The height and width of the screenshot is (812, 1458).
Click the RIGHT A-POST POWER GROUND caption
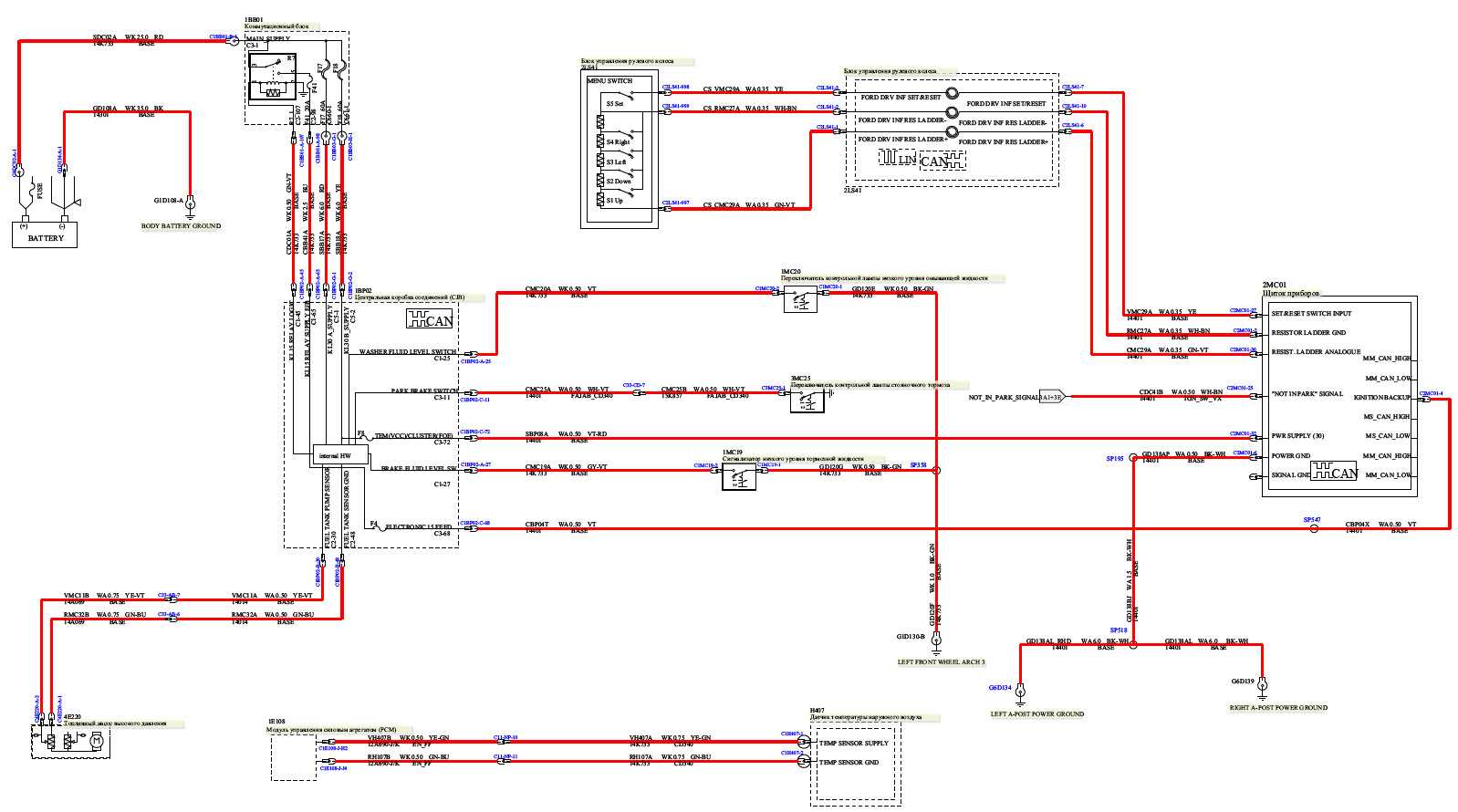pos(1278,707)
